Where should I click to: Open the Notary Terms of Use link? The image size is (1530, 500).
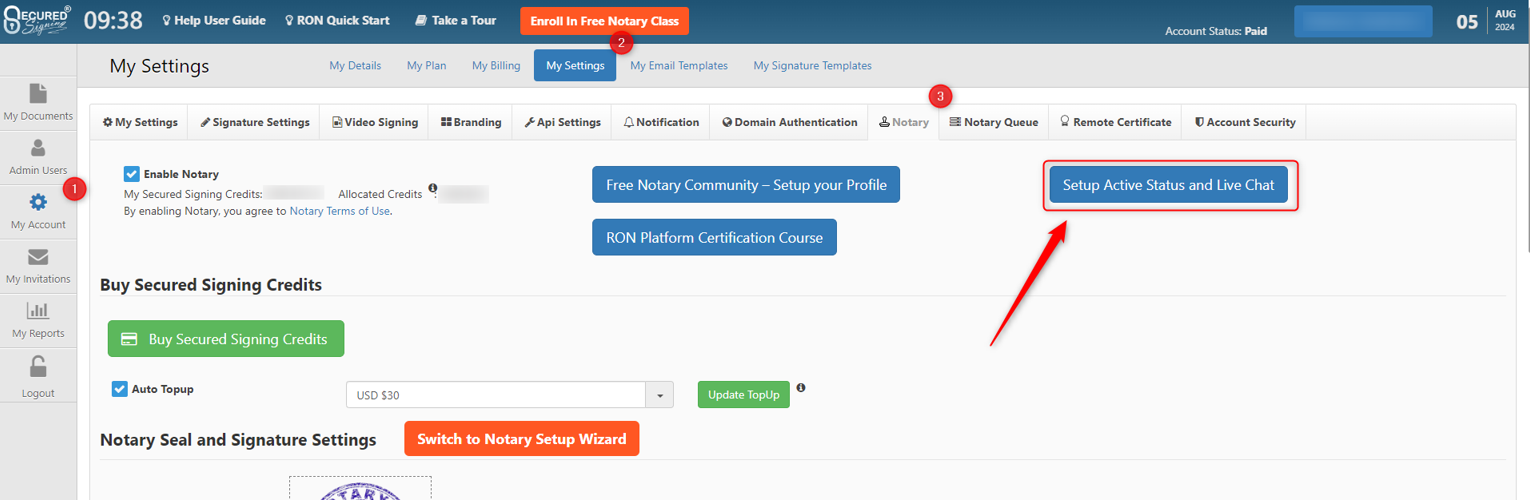[x=339, y=211]
